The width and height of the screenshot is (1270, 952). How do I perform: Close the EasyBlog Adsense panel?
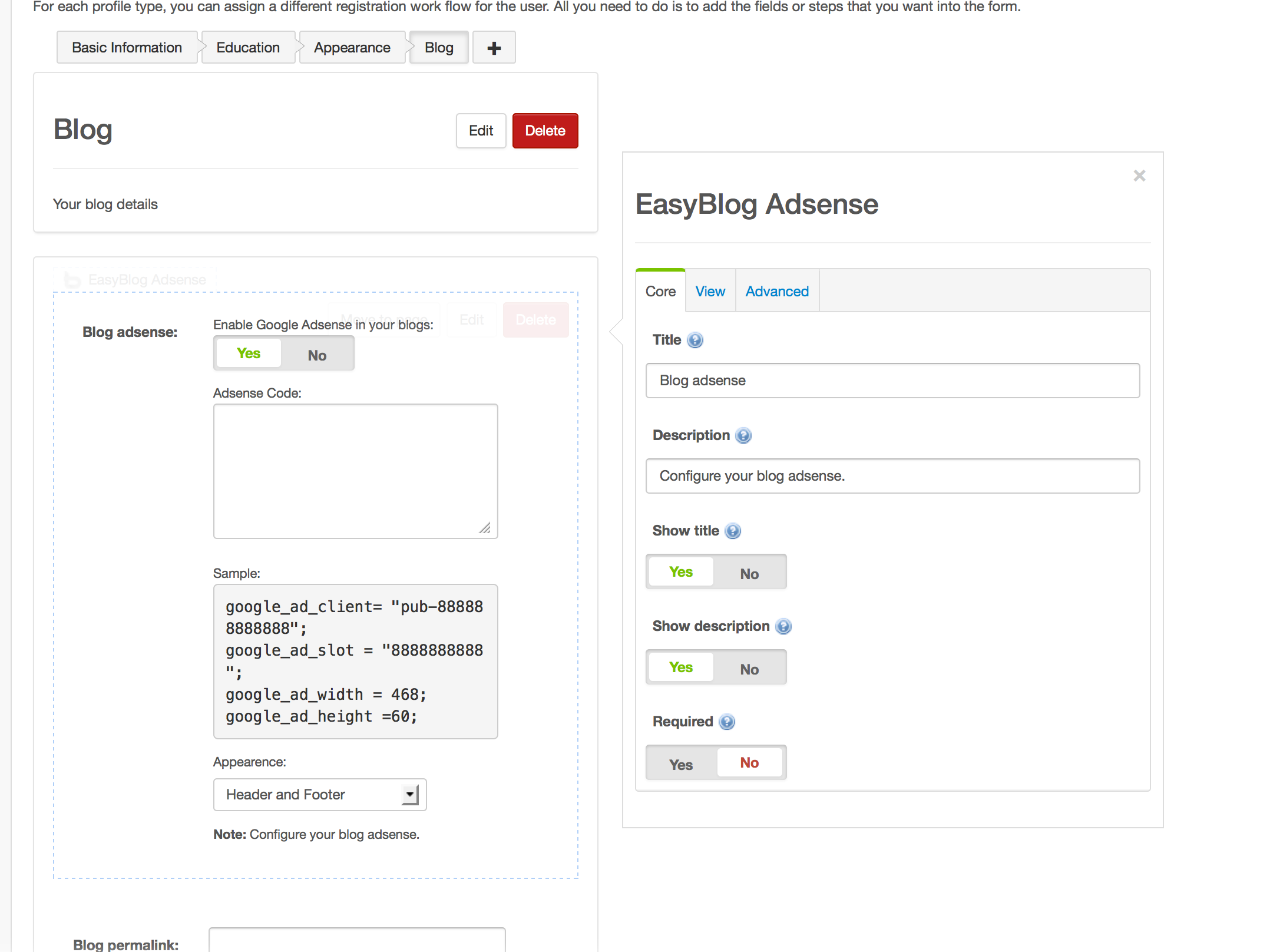pos(1139,176)
